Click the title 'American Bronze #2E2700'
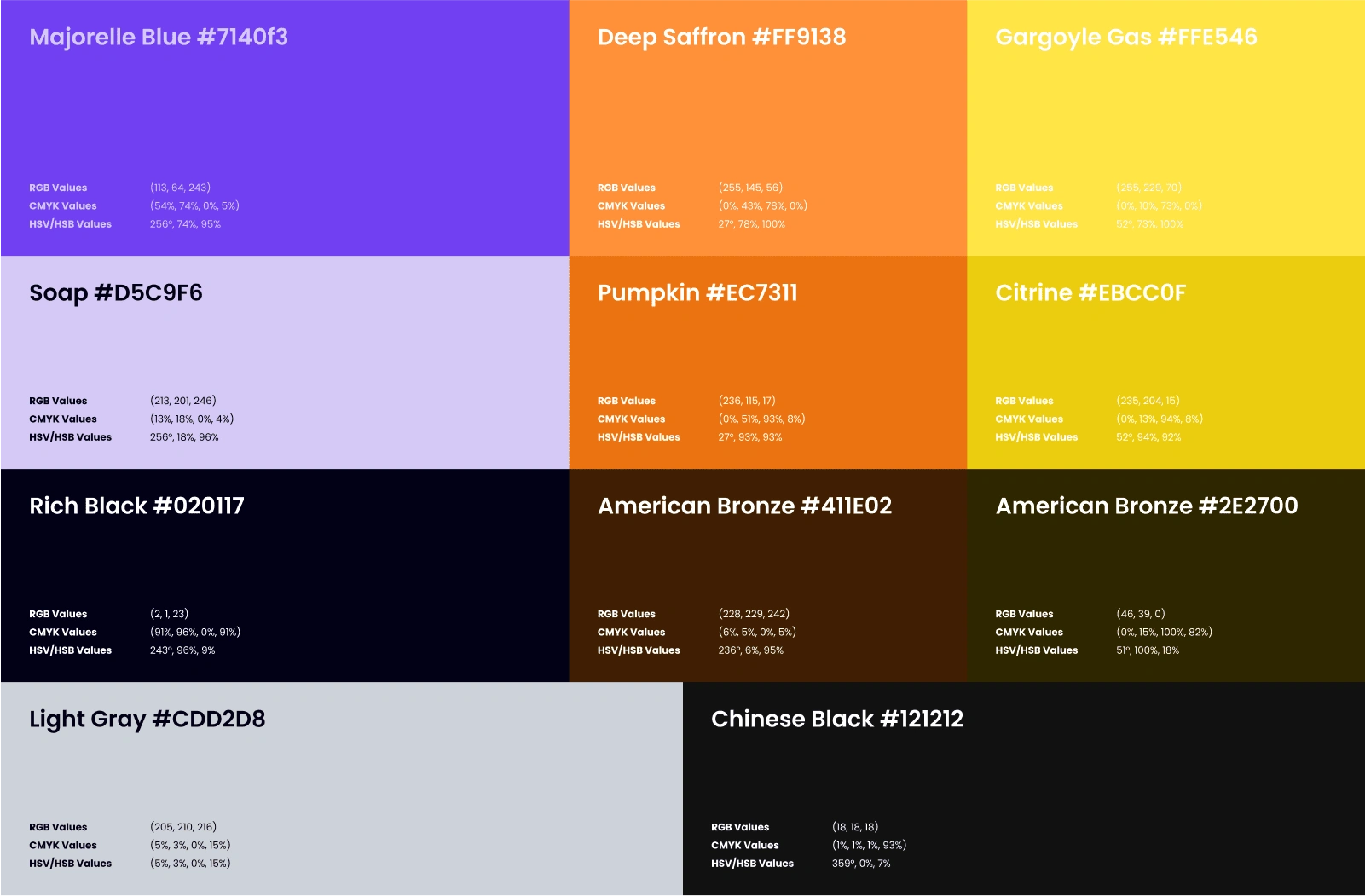Image resolution: width=1365 pixels, height=896 pixels. pyautogui.click(x=1147, y=506)
